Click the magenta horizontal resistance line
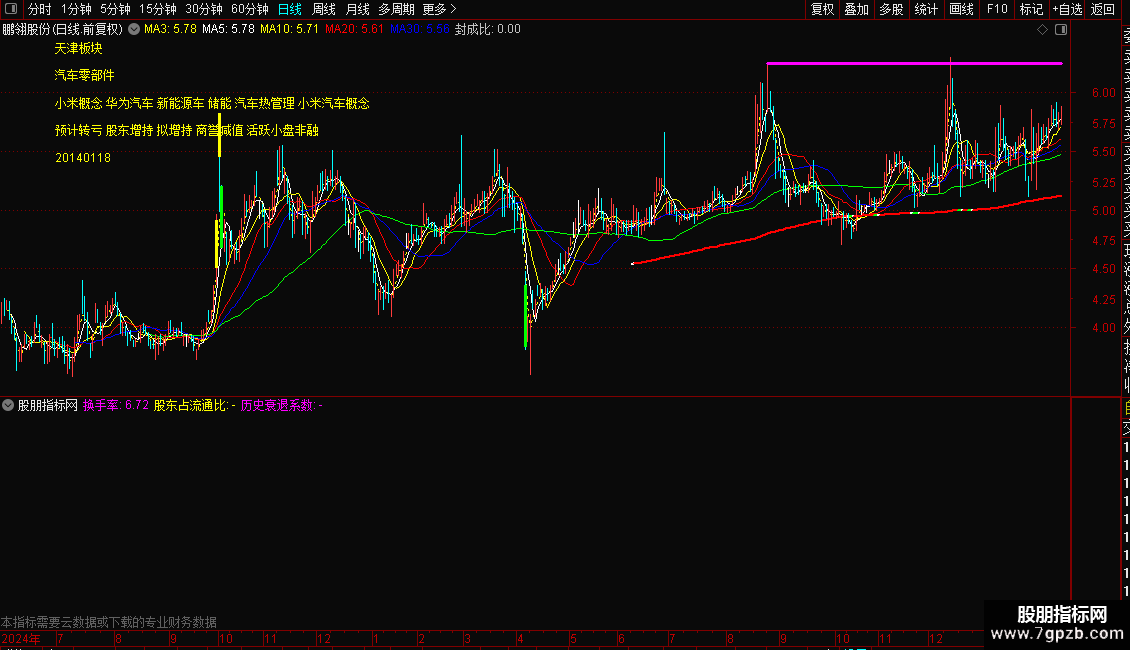The width and height of the screenshot is (1130, 650). [915, 63]
